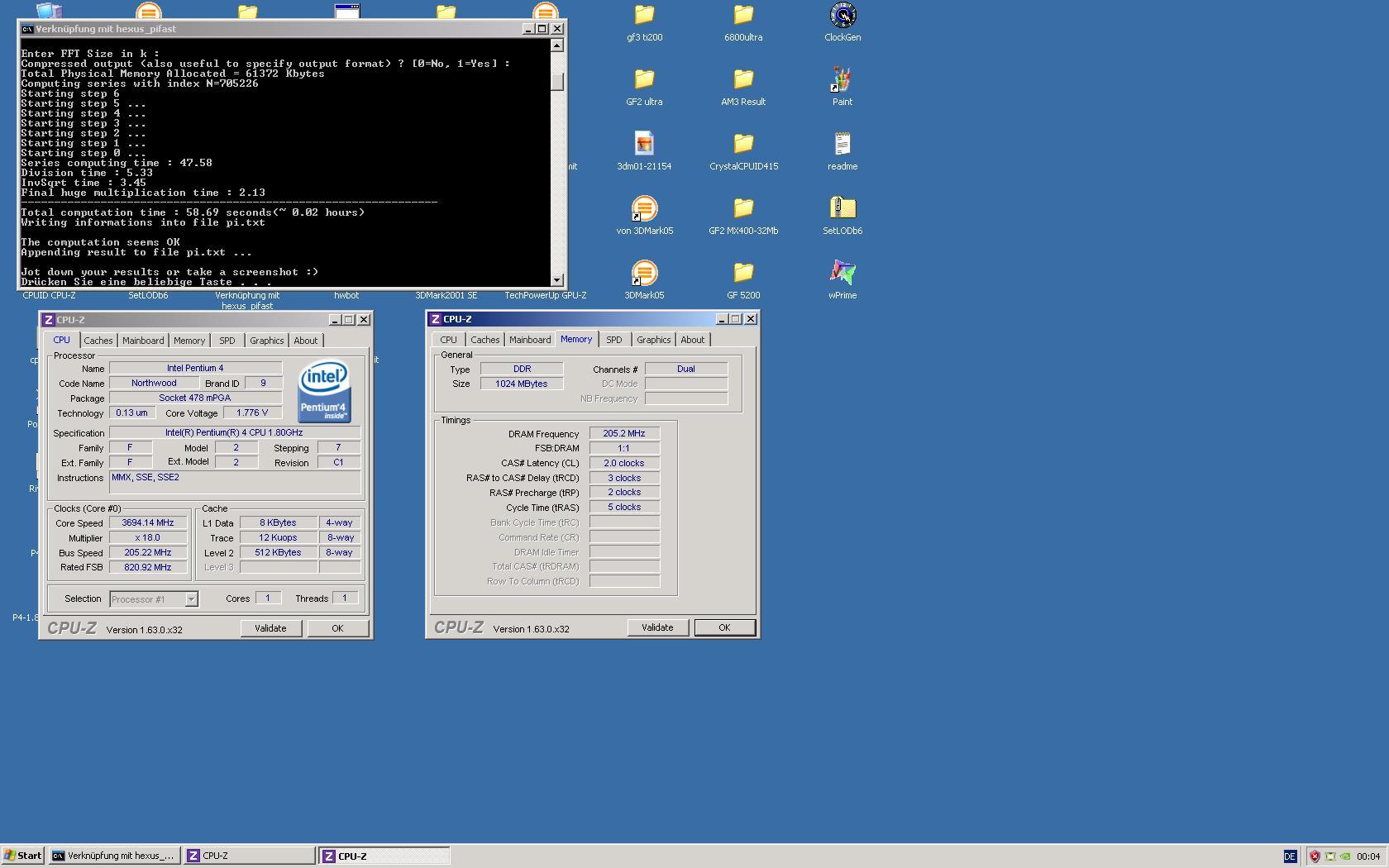Open Mainboard tab in right CPU-Z window

click(x=530, y=340)
